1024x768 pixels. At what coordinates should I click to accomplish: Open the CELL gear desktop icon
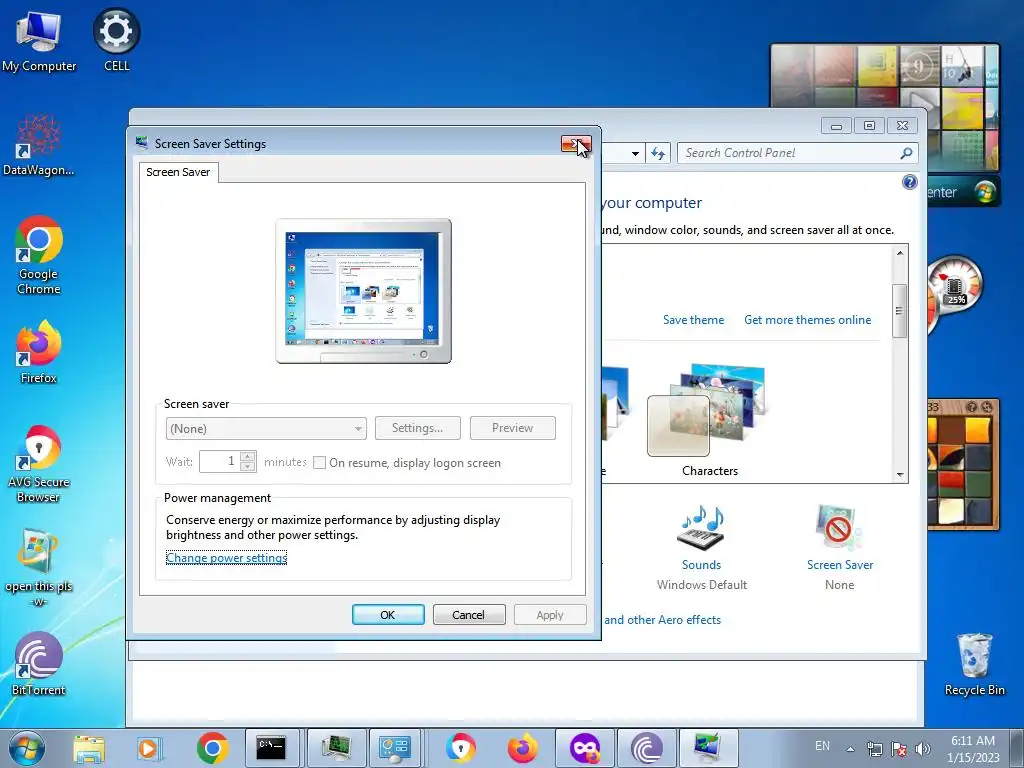coord(116,40)
